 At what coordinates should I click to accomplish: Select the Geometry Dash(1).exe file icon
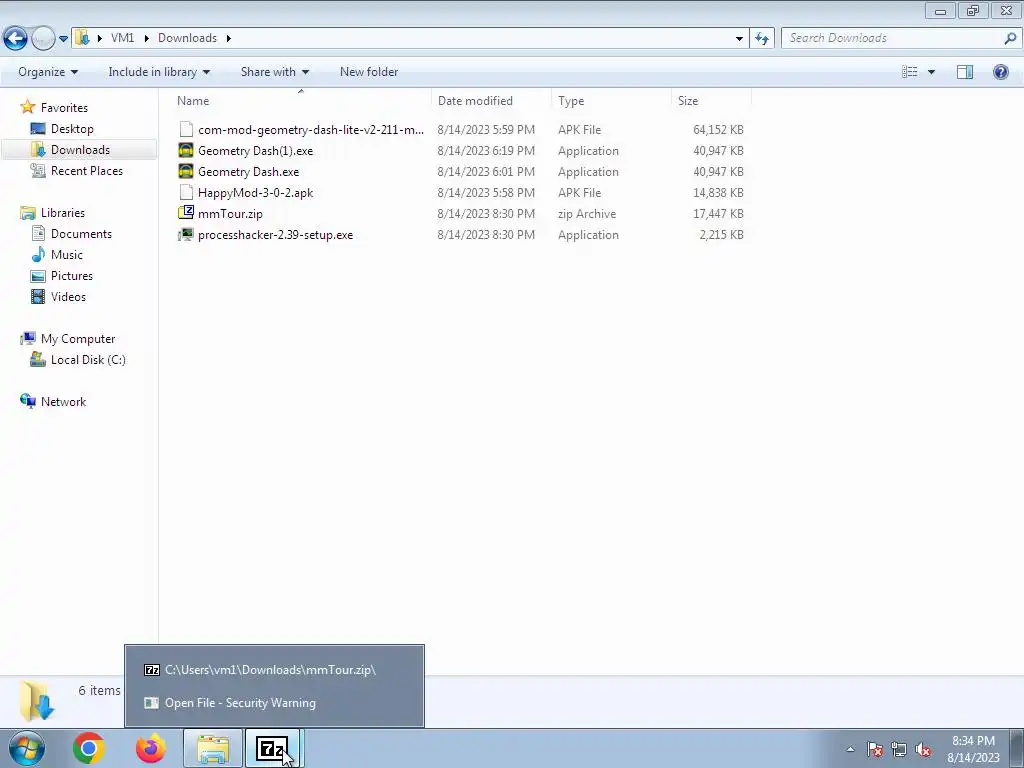[185, 151]
